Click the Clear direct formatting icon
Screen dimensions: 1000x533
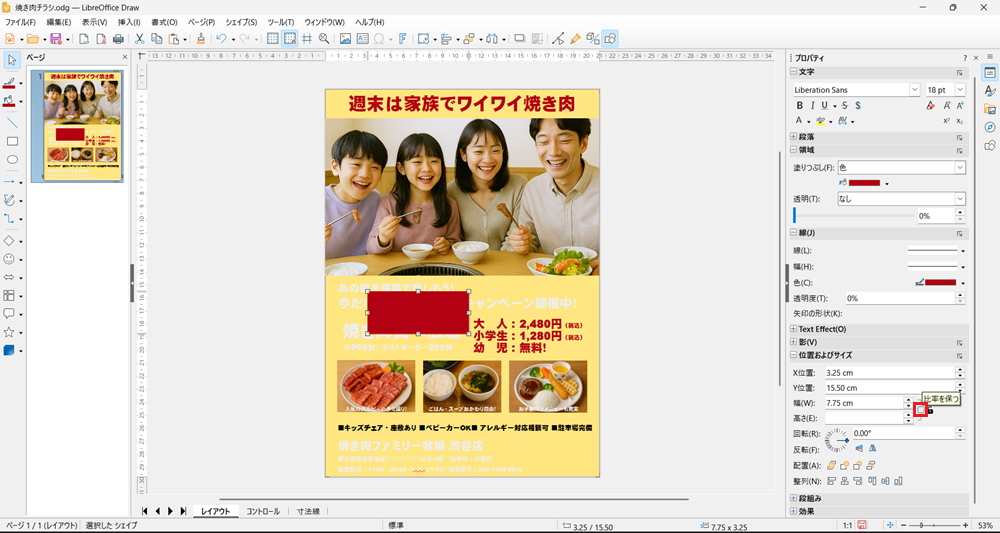(x=930, y=105)
